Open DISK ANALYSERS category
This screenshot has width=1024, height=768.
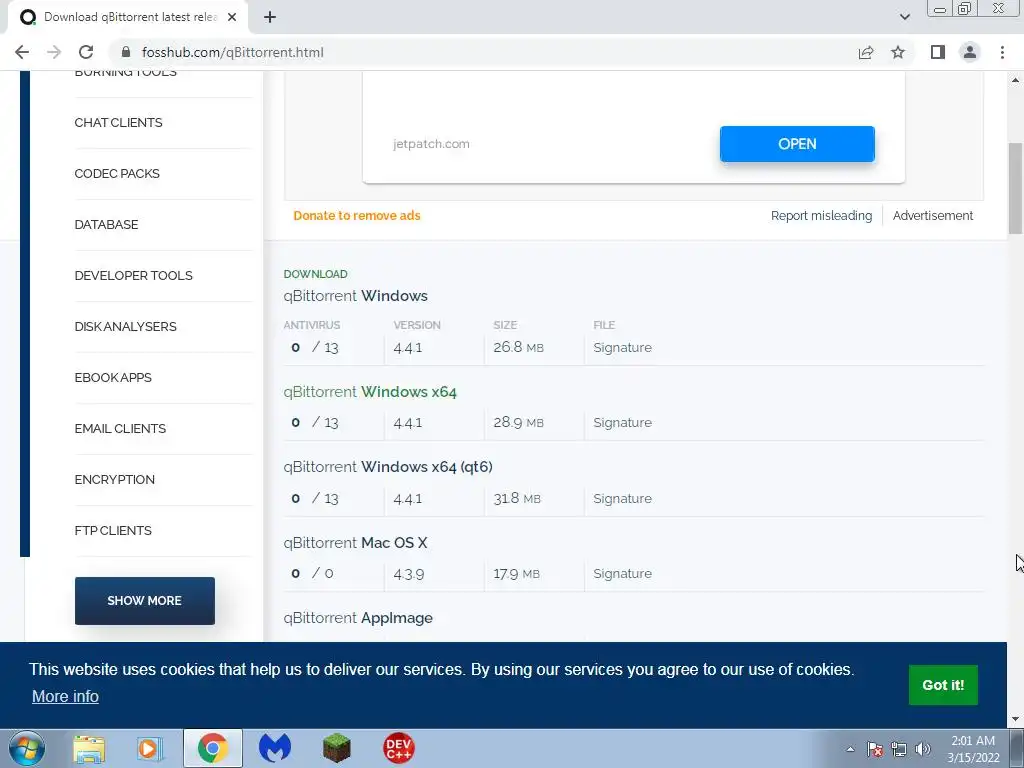125,327
